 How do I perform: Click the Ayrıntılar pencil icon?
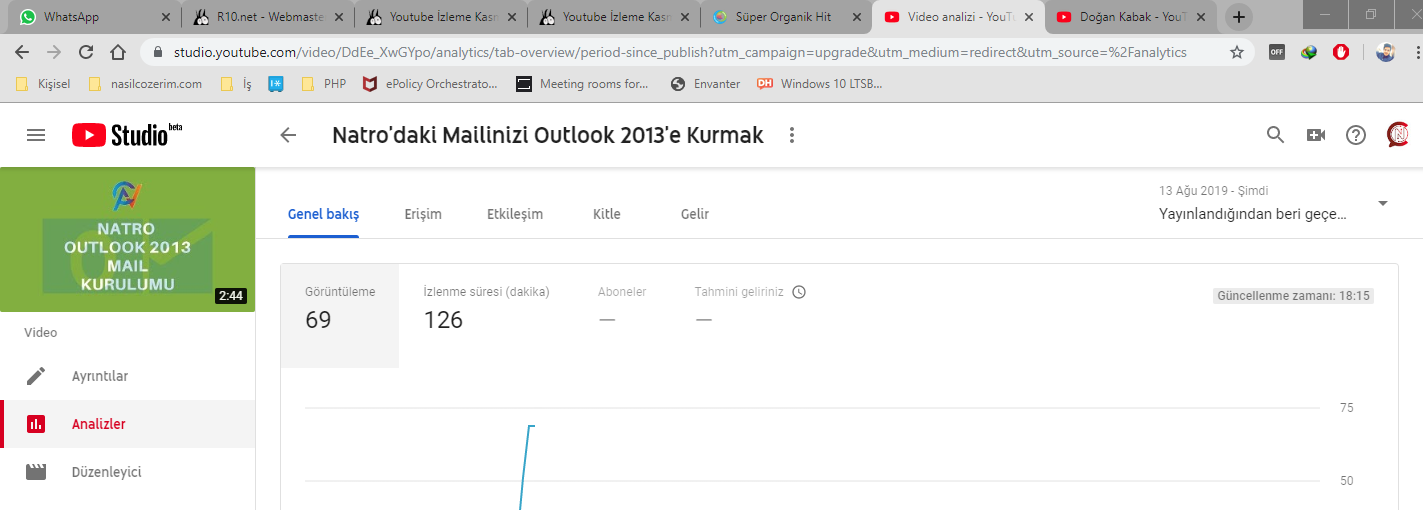[x=36, y=376]
